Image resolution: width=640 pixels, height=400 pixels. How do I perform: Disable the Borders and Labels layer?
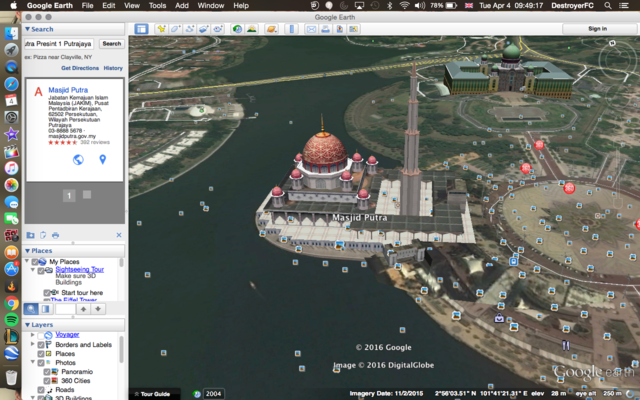pyautogui.click(x=41, y=345)
